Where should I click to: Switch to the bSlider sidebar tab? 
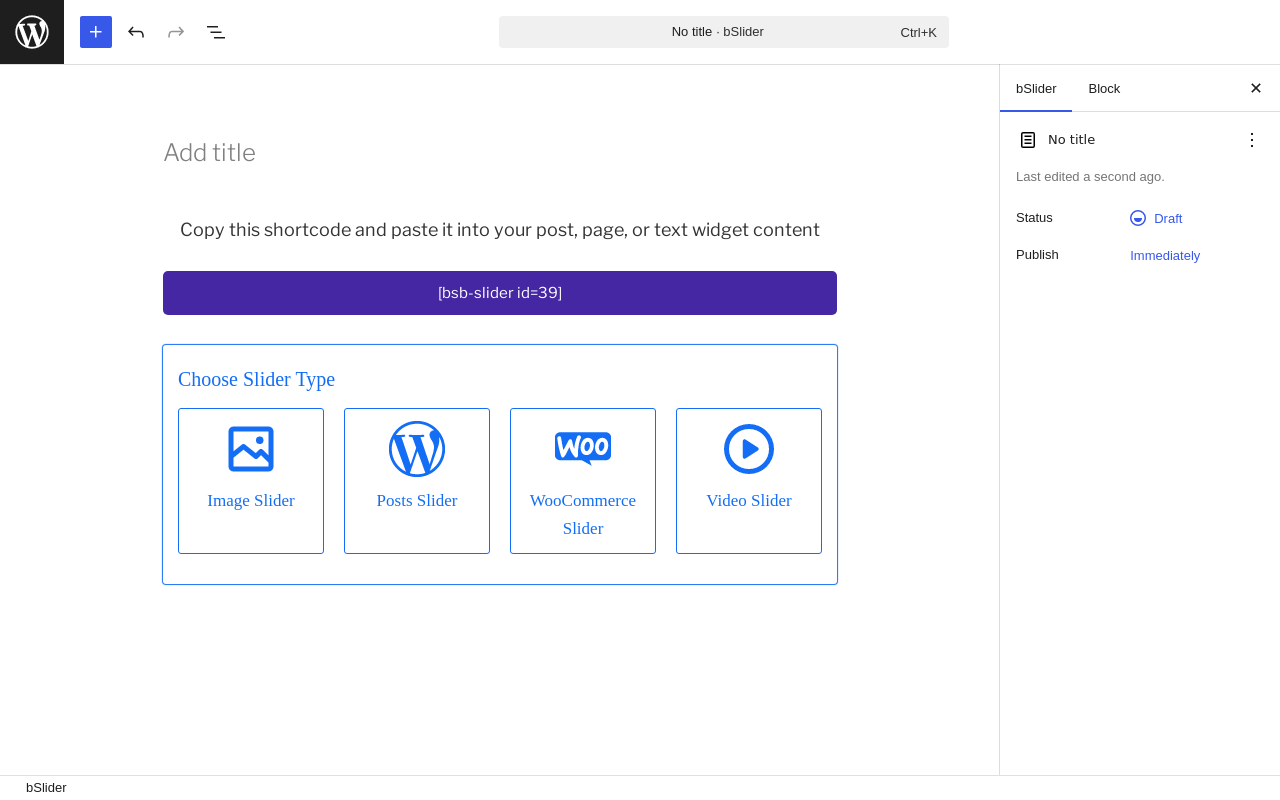click(x=1036, y=88)
